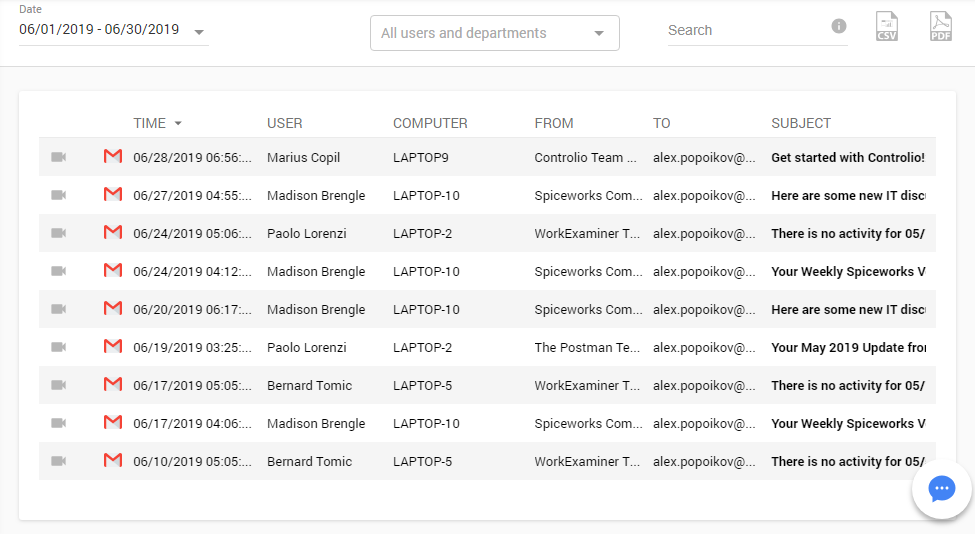
Task: Expand All users and departments dropdown
Action: pos(598,33)
